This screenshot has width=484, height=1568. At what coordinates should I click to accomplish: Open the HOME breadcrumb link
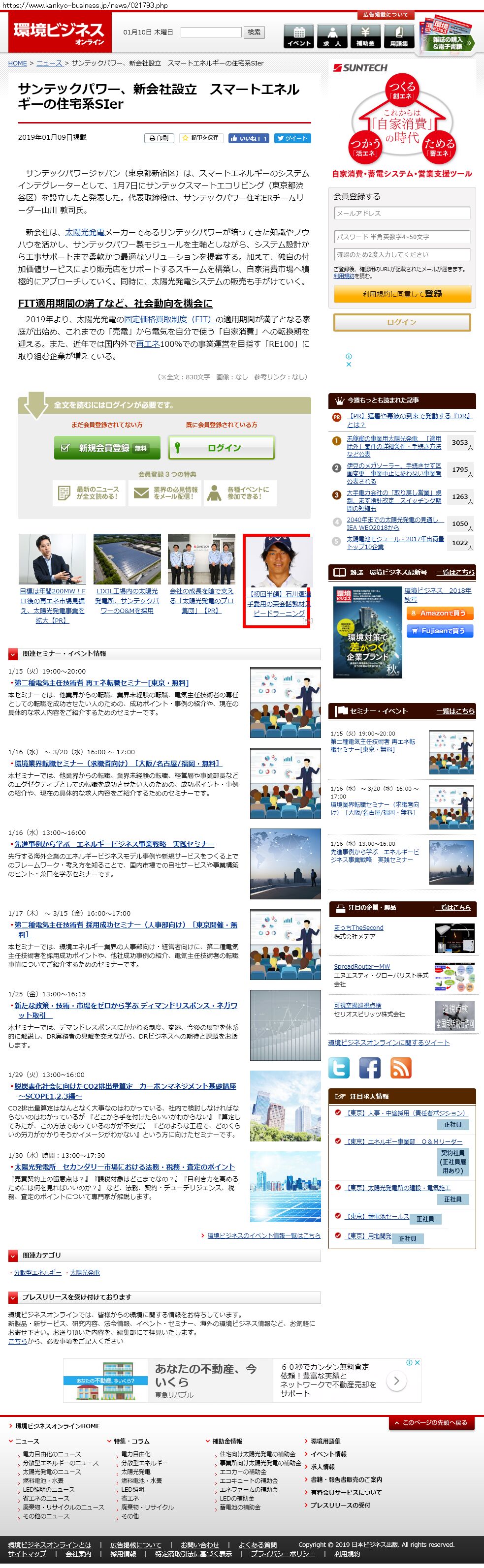click(x=18, y=63)
